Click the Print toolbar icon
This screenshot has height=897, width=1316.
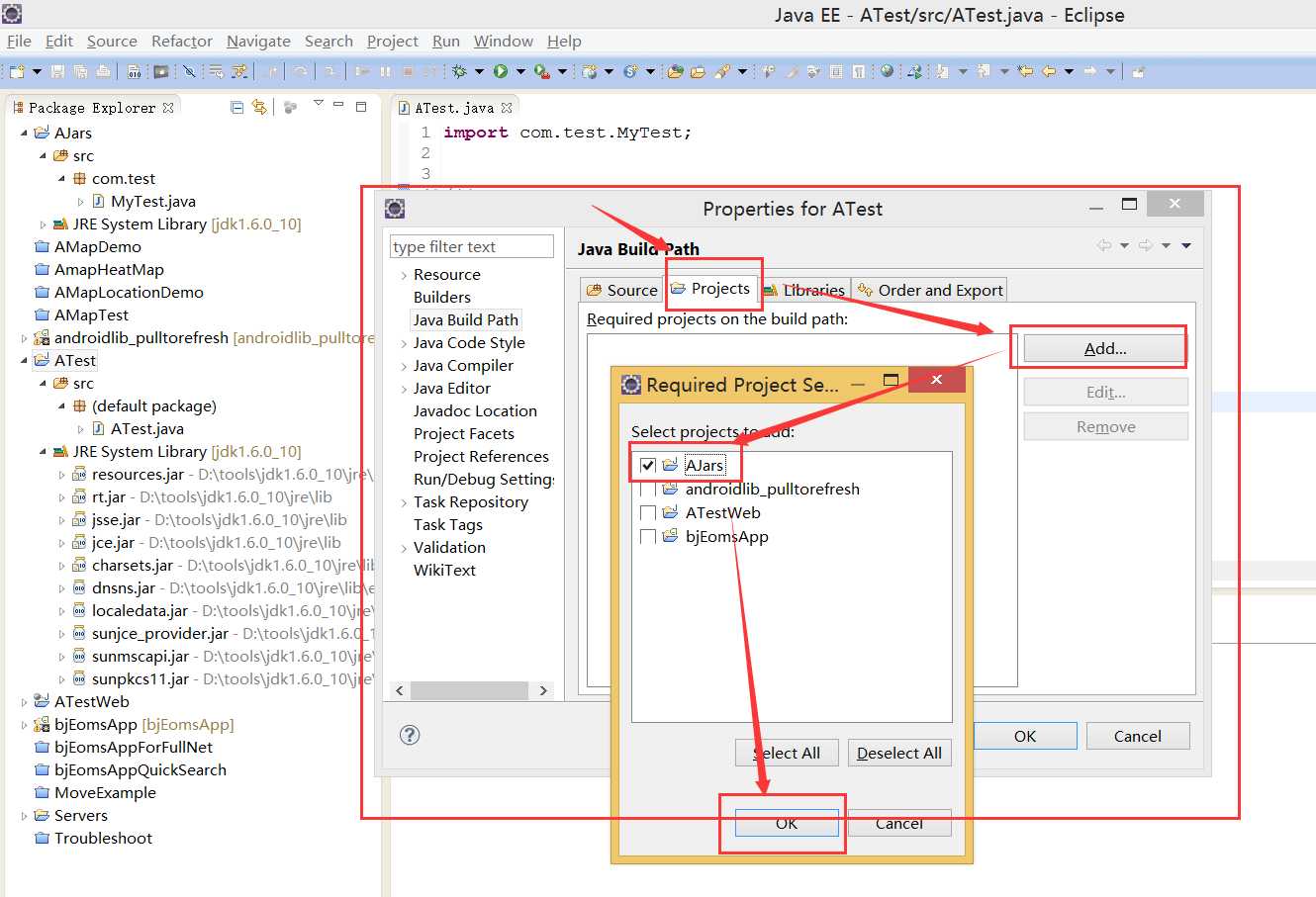(x=102, y=71)
